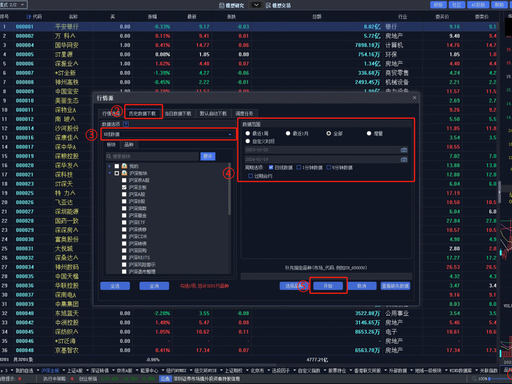Expand the 我的 tree node arrow

coord(109,166)
